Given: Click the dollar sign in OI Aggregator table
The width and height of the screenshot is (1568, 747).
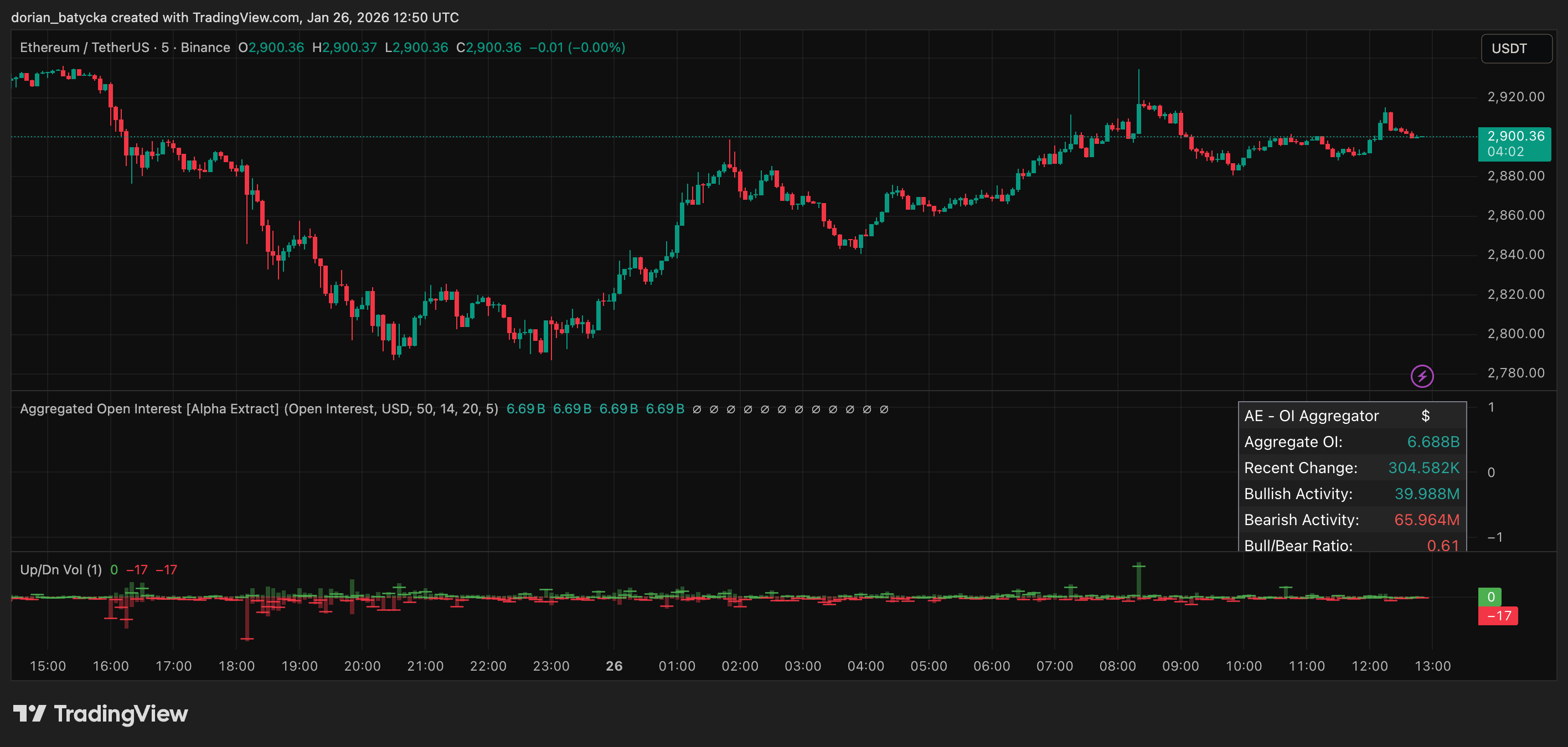Looking at the screenshot, I should click(x=1425, y=416).
